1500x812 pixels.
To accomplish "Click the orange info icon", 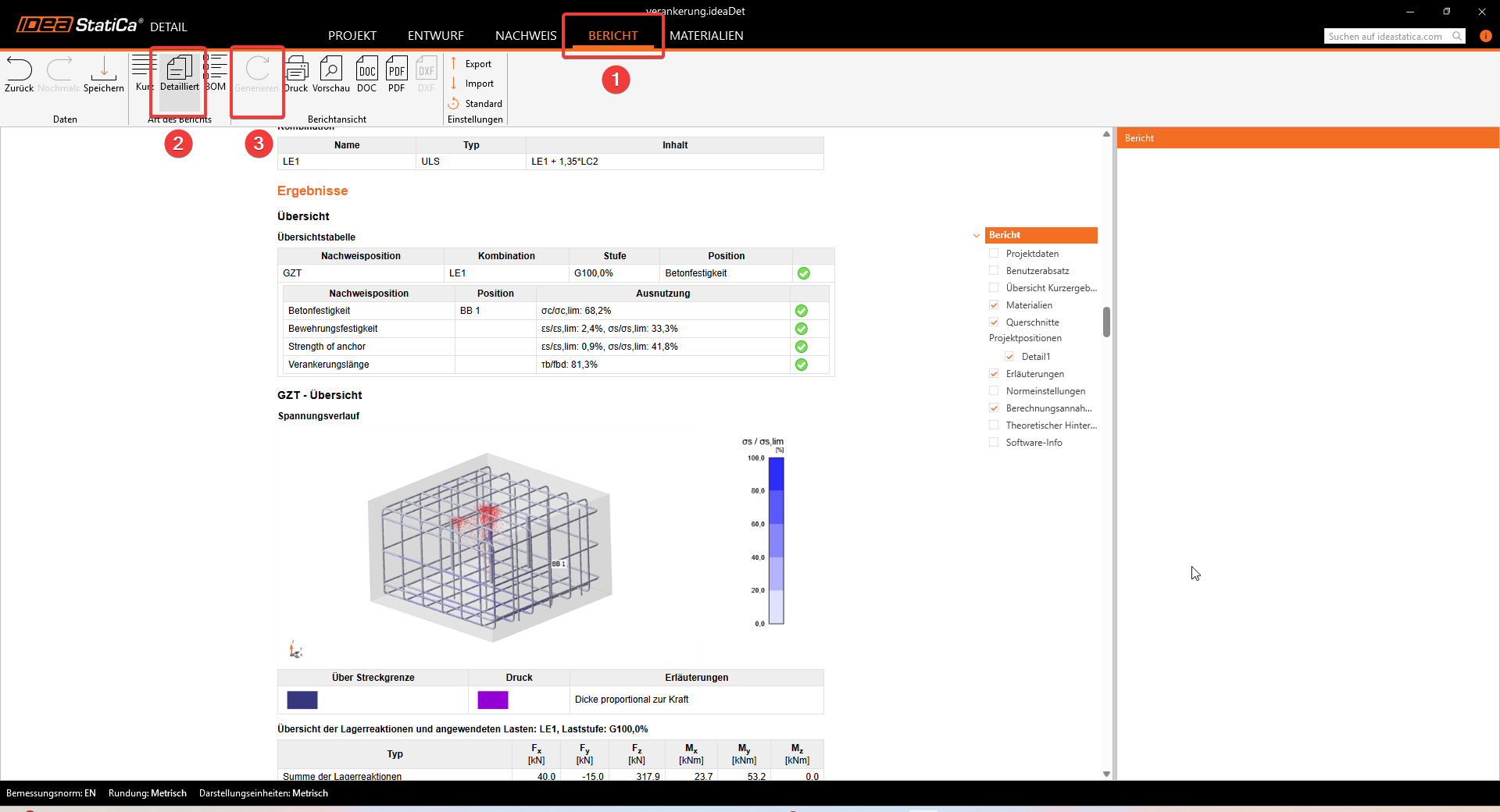I will click(1485, 36).
